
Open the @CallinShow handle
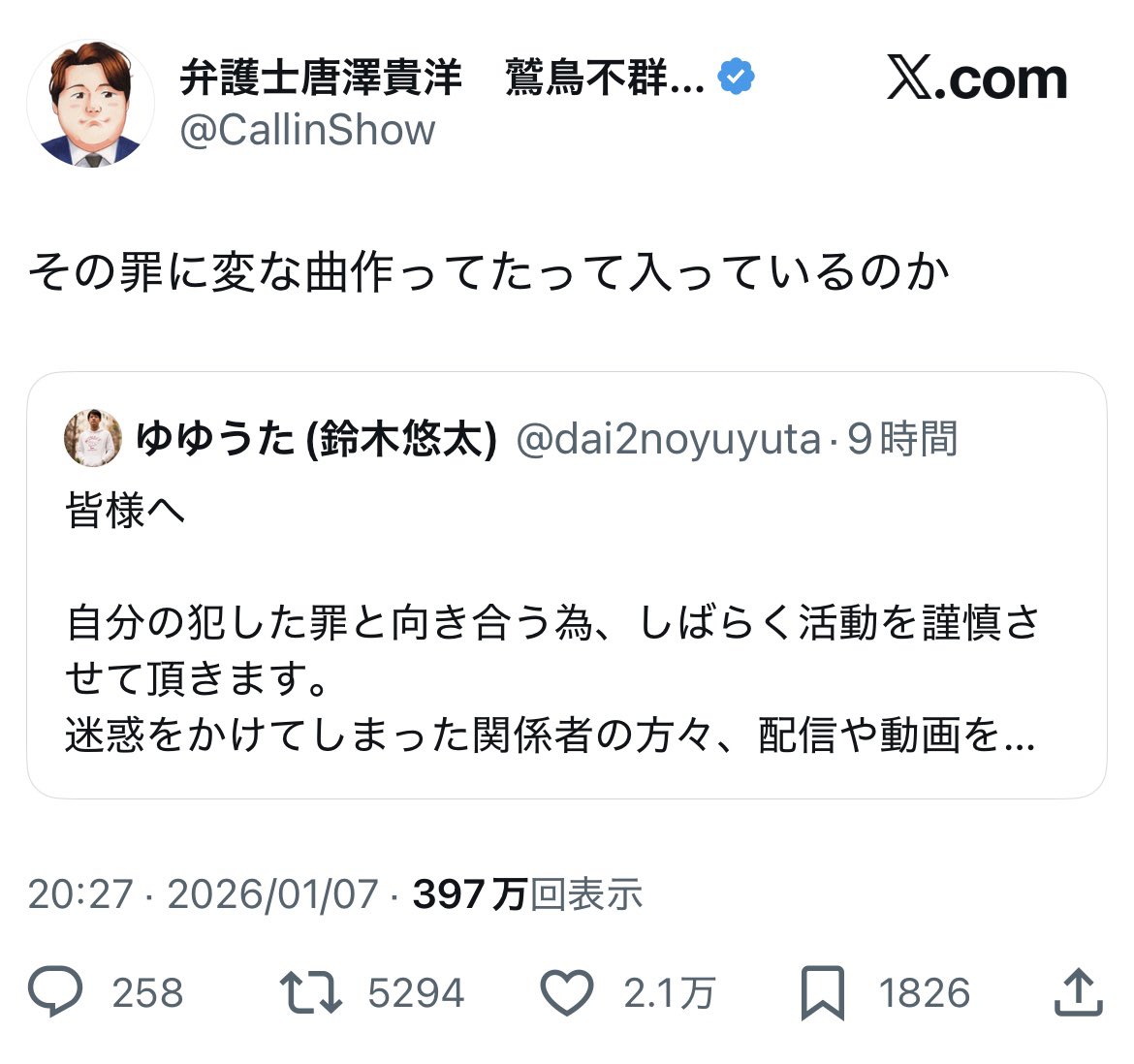[x=307, y=131]
